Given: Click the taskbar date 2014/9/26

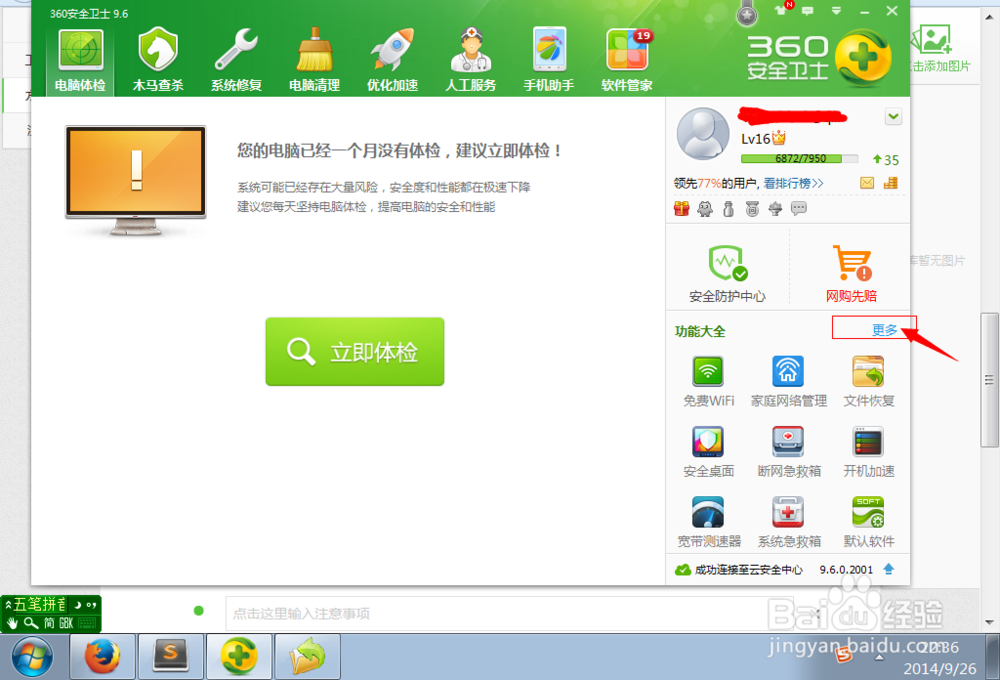Looking at the screenshot, I should click(x=939, y=669).
